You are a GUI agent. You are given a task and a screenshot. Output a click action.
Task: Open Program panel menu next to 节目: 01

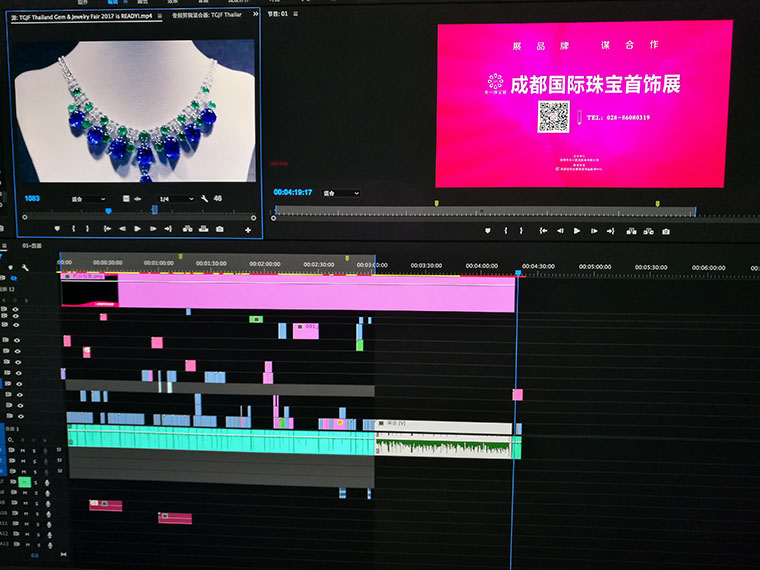pos(295,14)
